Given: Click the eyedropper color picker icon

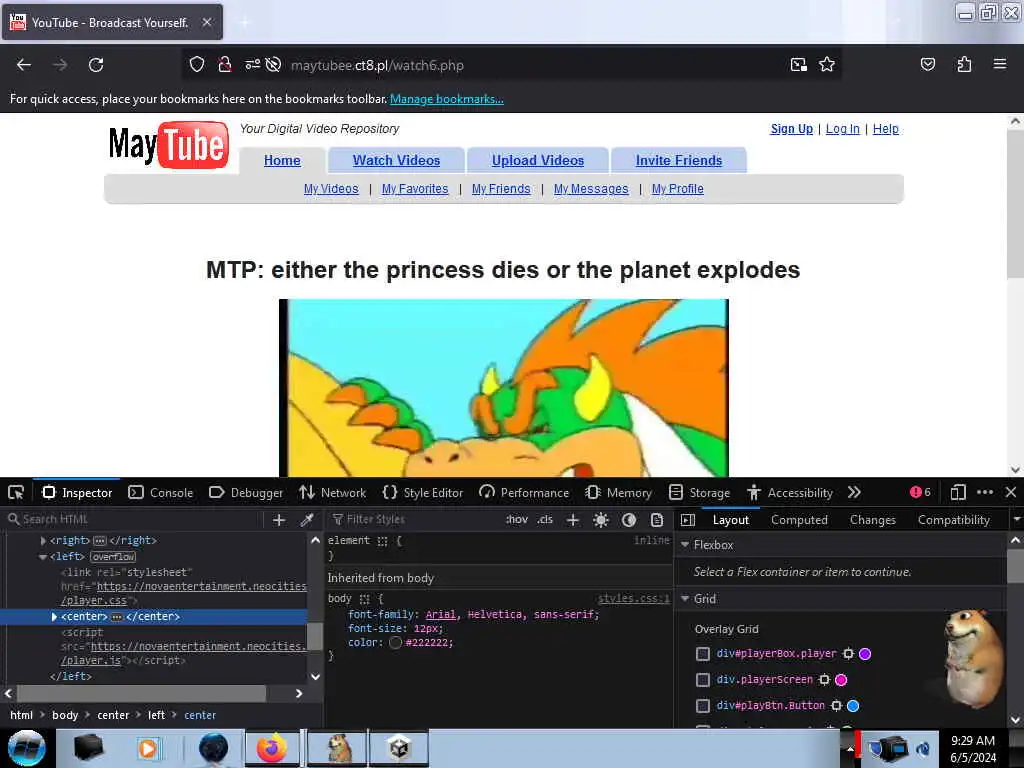Looking at the screenshot, I should tap(306, 520).
